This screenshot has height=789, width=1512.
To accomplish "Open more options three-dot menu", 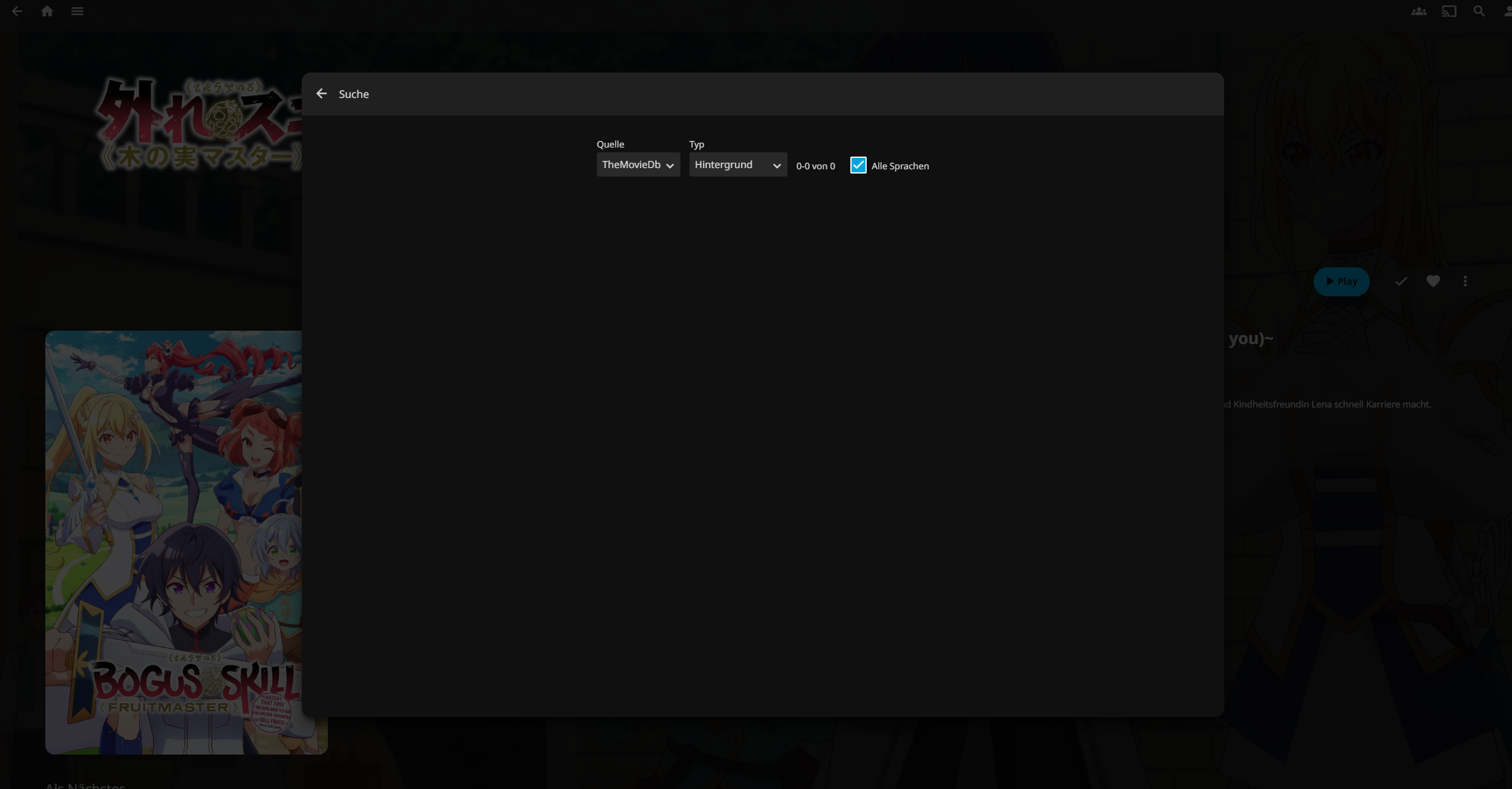I will point(1465,281).
